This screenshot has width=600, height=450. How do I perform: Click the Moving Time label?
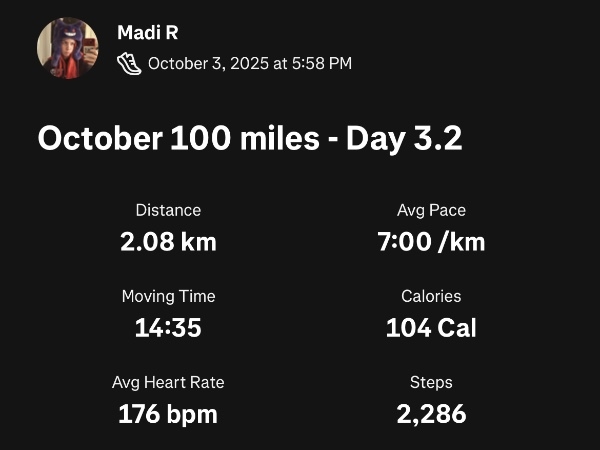pyautogui.click(x=168, y=296)
